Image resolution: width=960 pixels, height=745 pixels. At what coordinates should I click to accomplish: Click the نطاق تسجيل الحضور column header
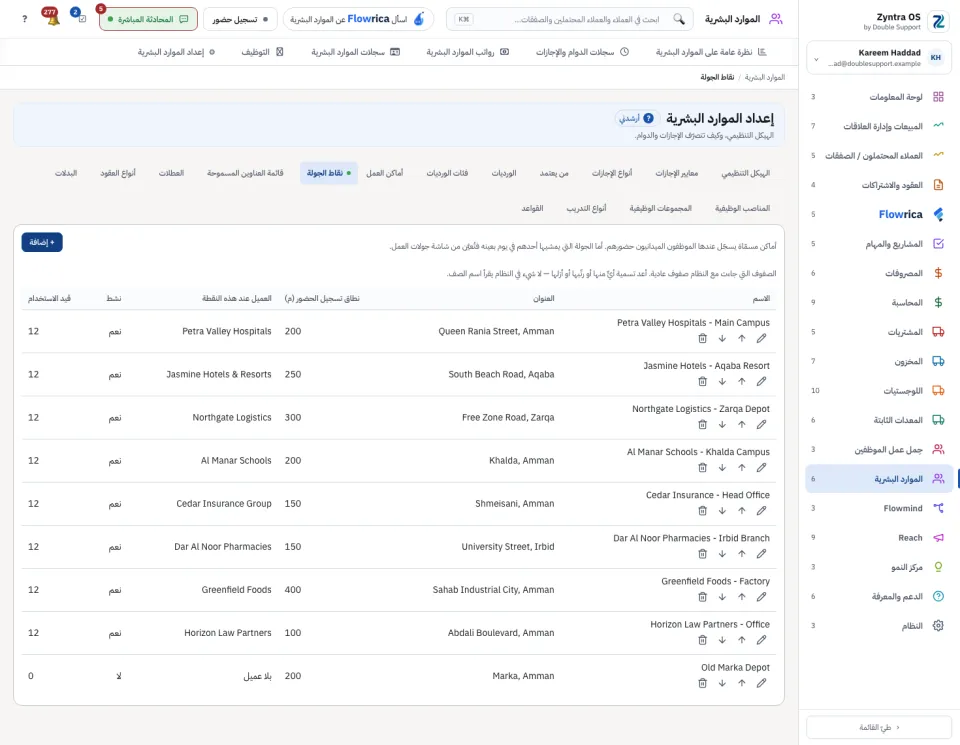322,298
